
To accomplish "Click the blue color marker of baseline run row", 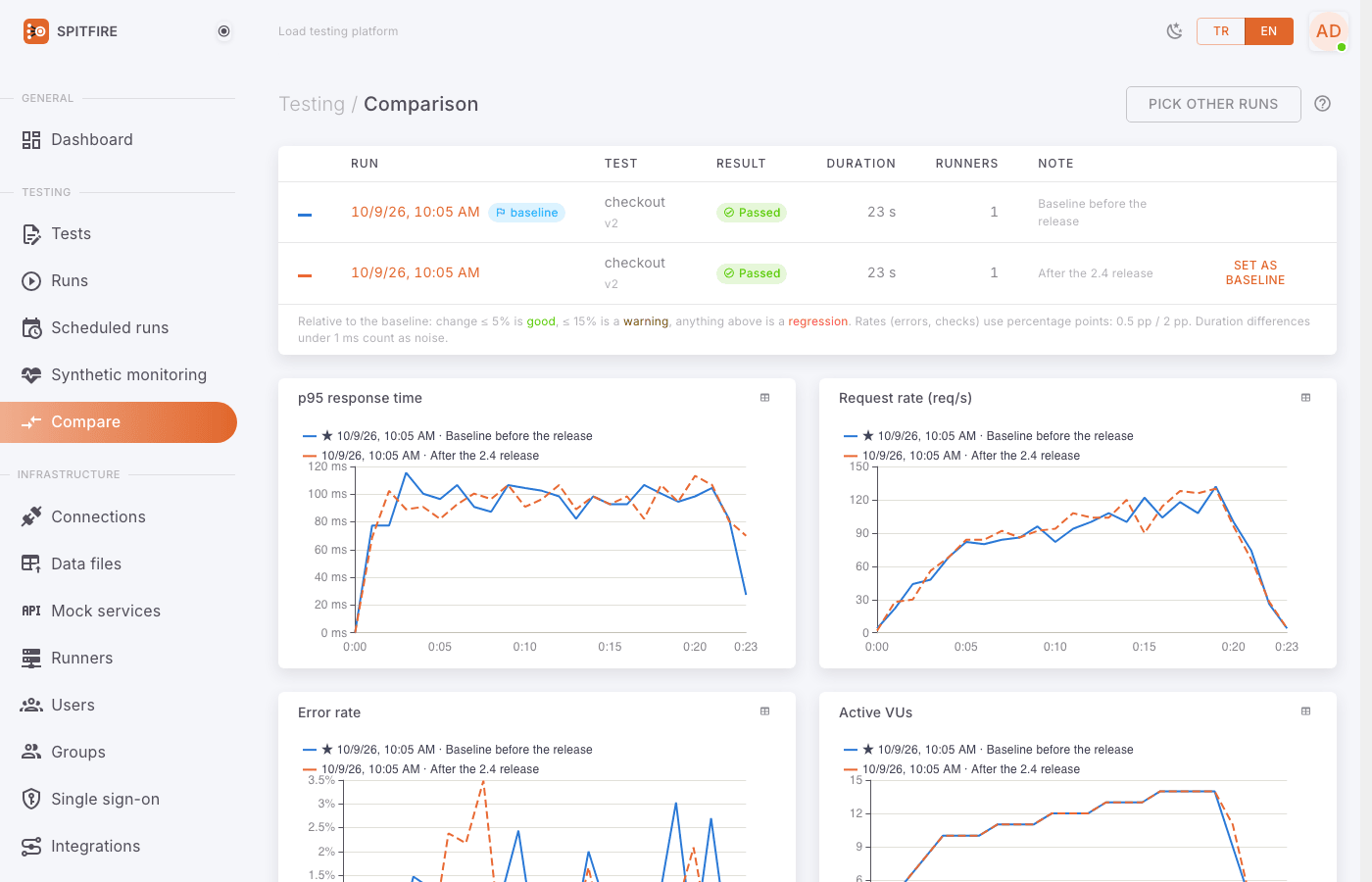I will tap(305, 215).
